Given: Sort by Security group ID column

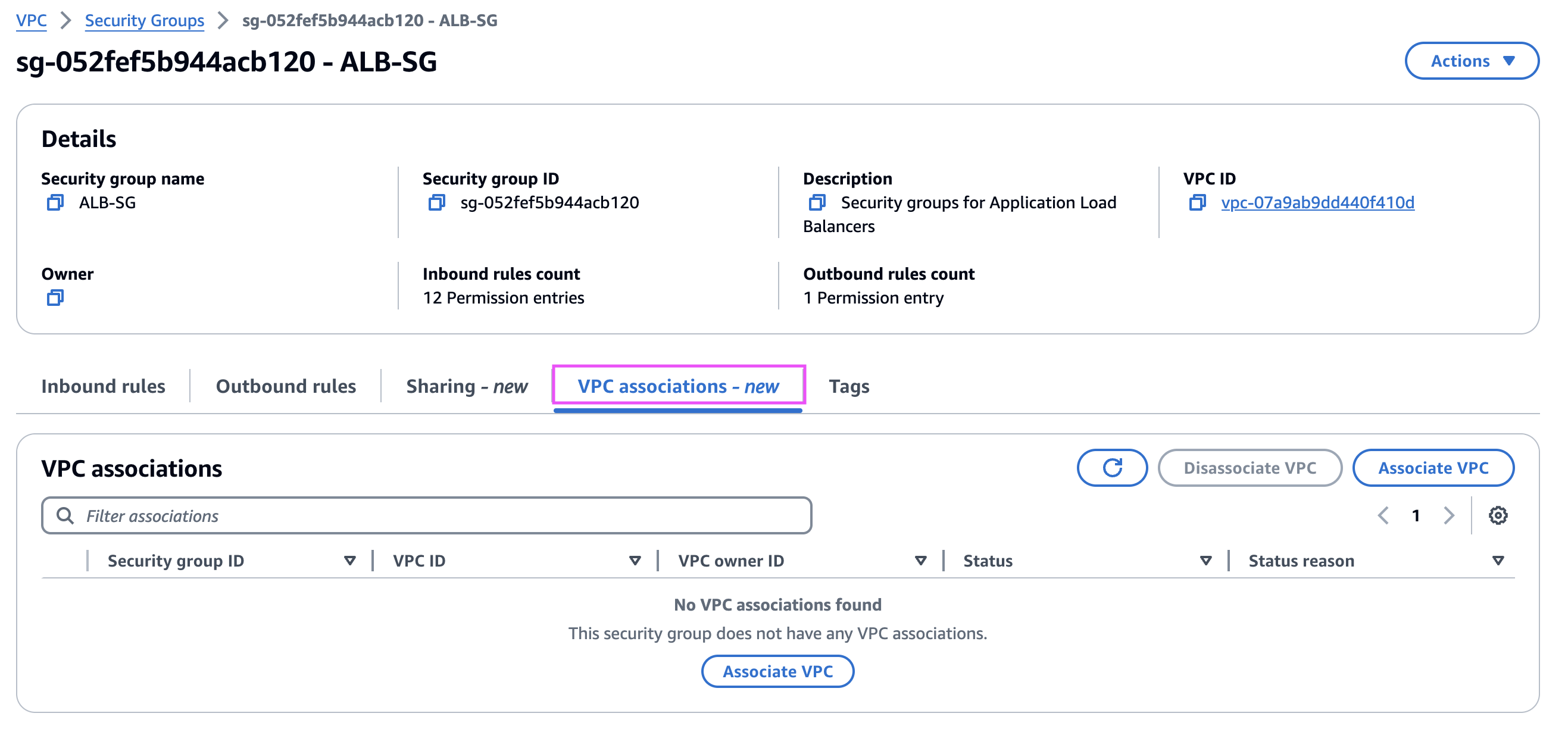Looking at the screenshot, I should click(x=349, y=561).
